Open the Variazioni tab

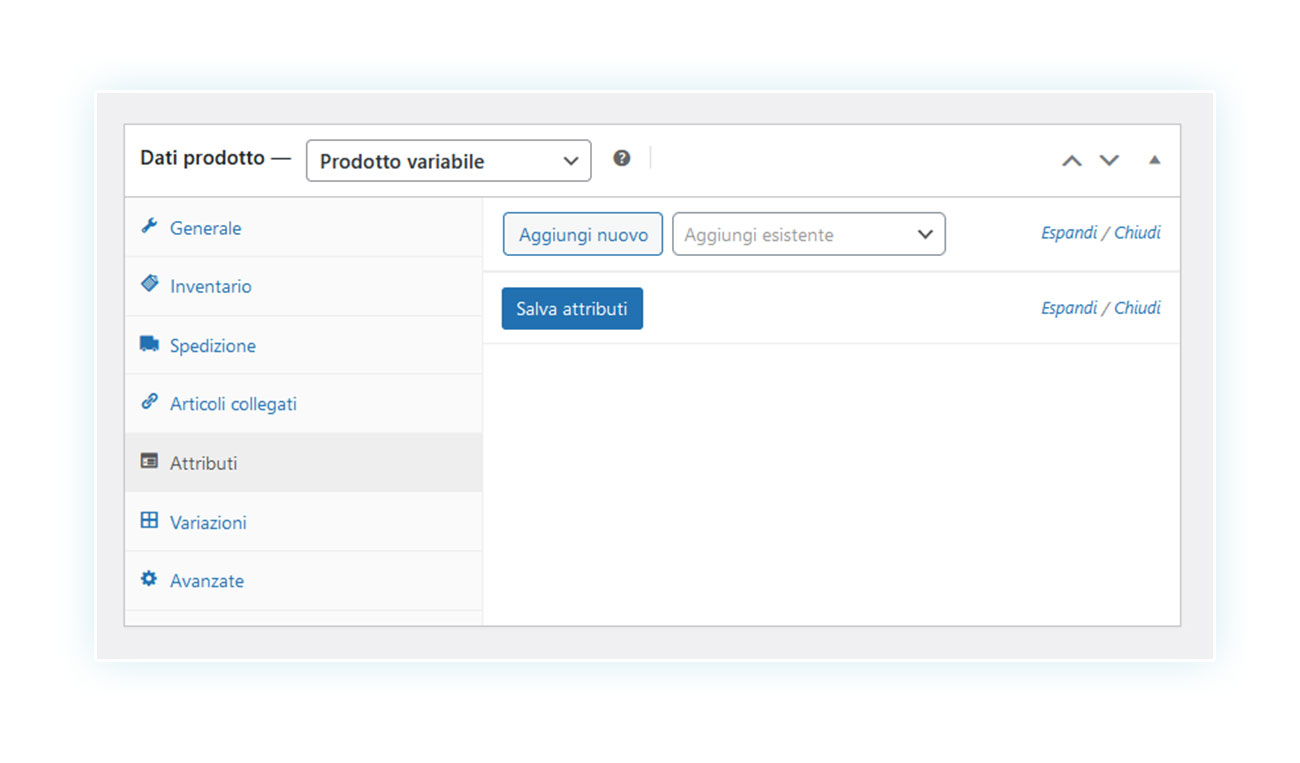point(303,522)
